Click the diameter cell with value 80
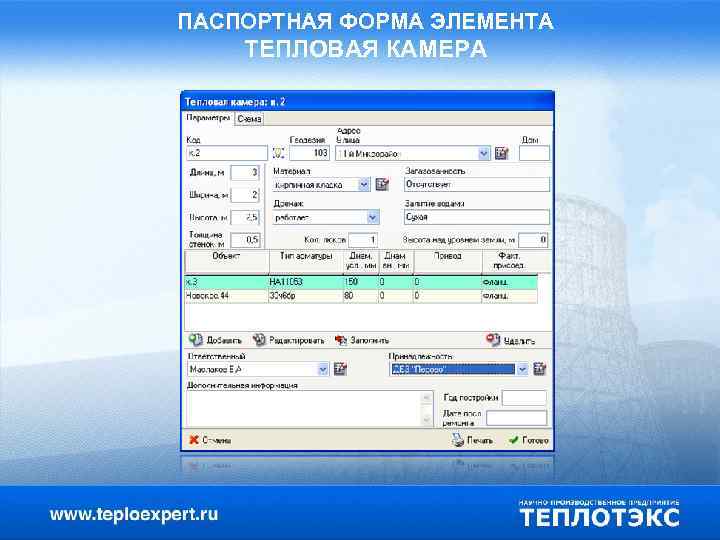Viewport: 720px width, 540px height. coord(361,296)
